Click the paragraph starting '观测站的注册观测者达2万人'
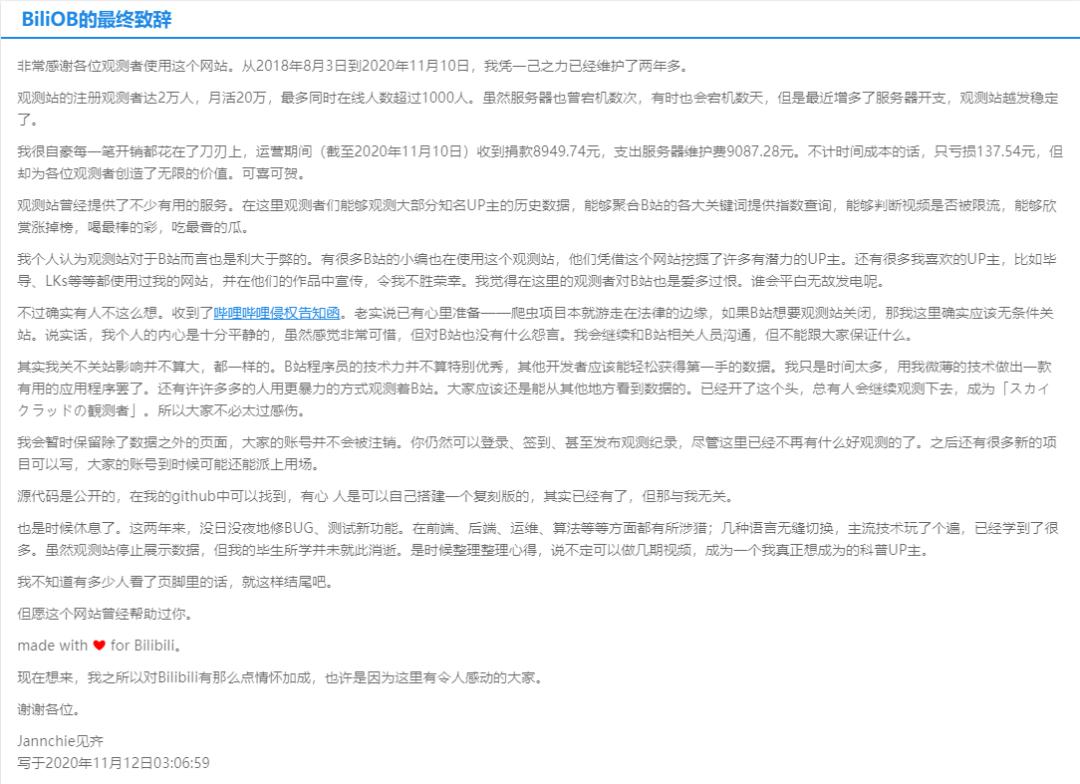Image resolution: width=1080 pixels, height=784 pixels. point(539,108)
